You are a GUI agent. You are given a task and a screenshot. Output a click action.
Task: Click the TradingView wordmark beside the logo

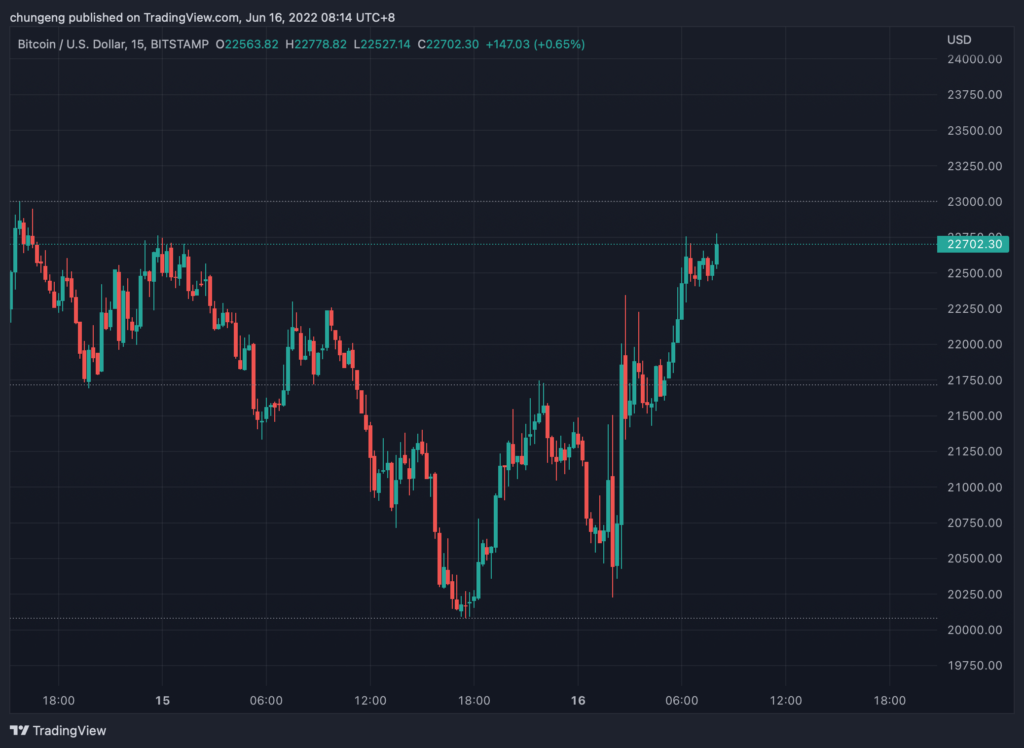[x=69, y=731]
